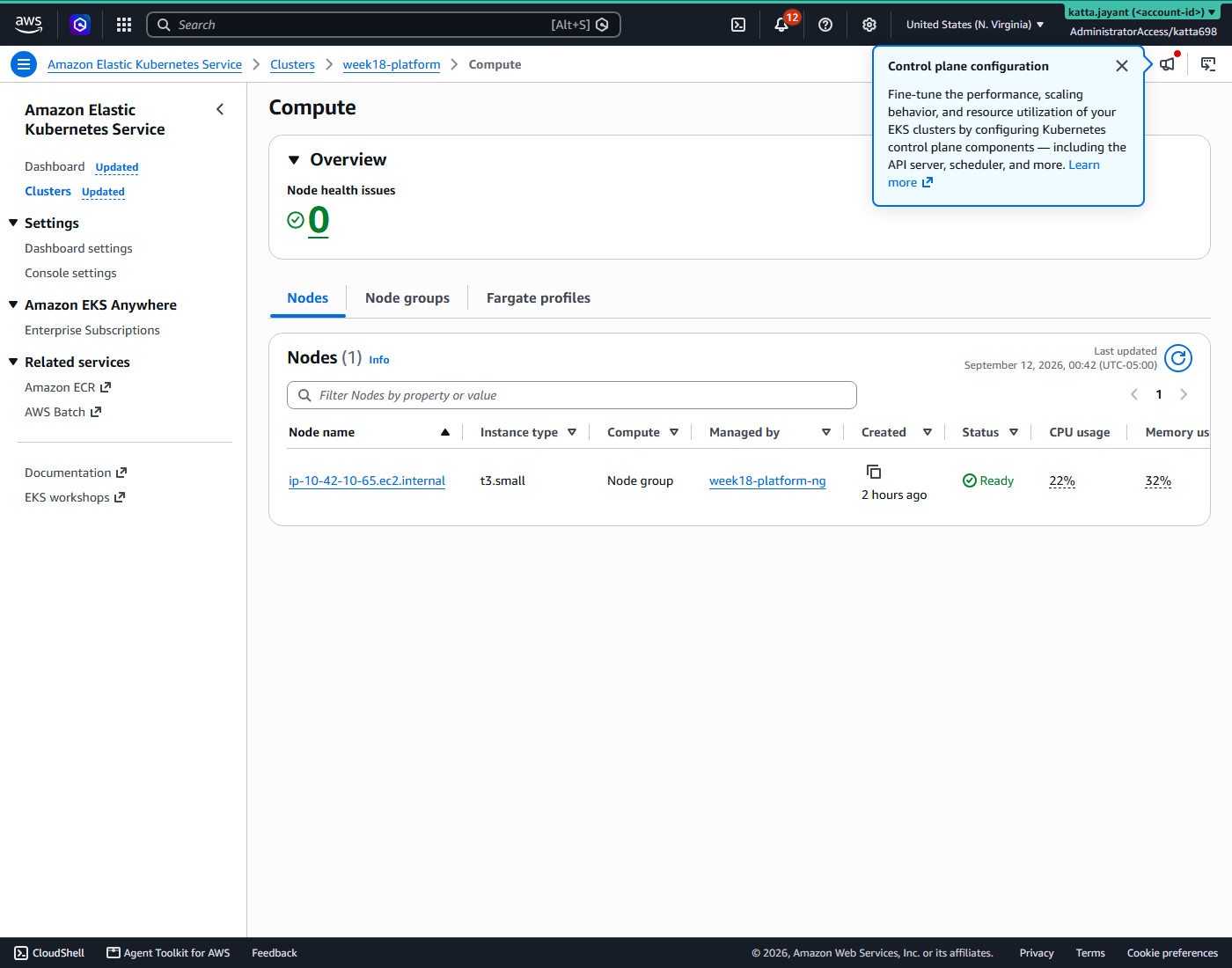Collapse the EKS side navigation panel
Viewport: 1232px width, 968px height.
click(220, 109)
